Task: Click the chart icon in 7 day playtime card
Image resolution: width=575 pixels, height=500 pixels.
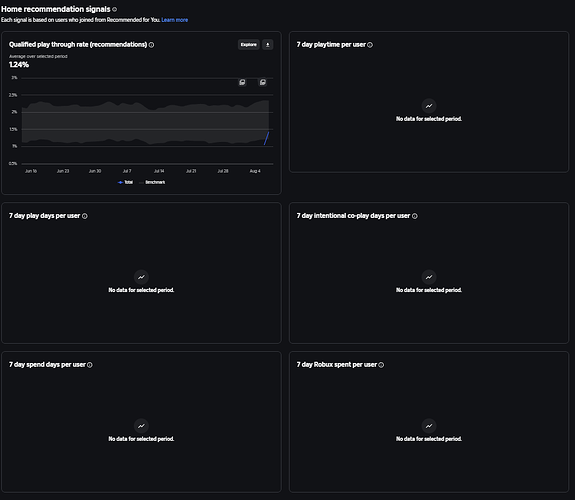Action: pos(429,106)
